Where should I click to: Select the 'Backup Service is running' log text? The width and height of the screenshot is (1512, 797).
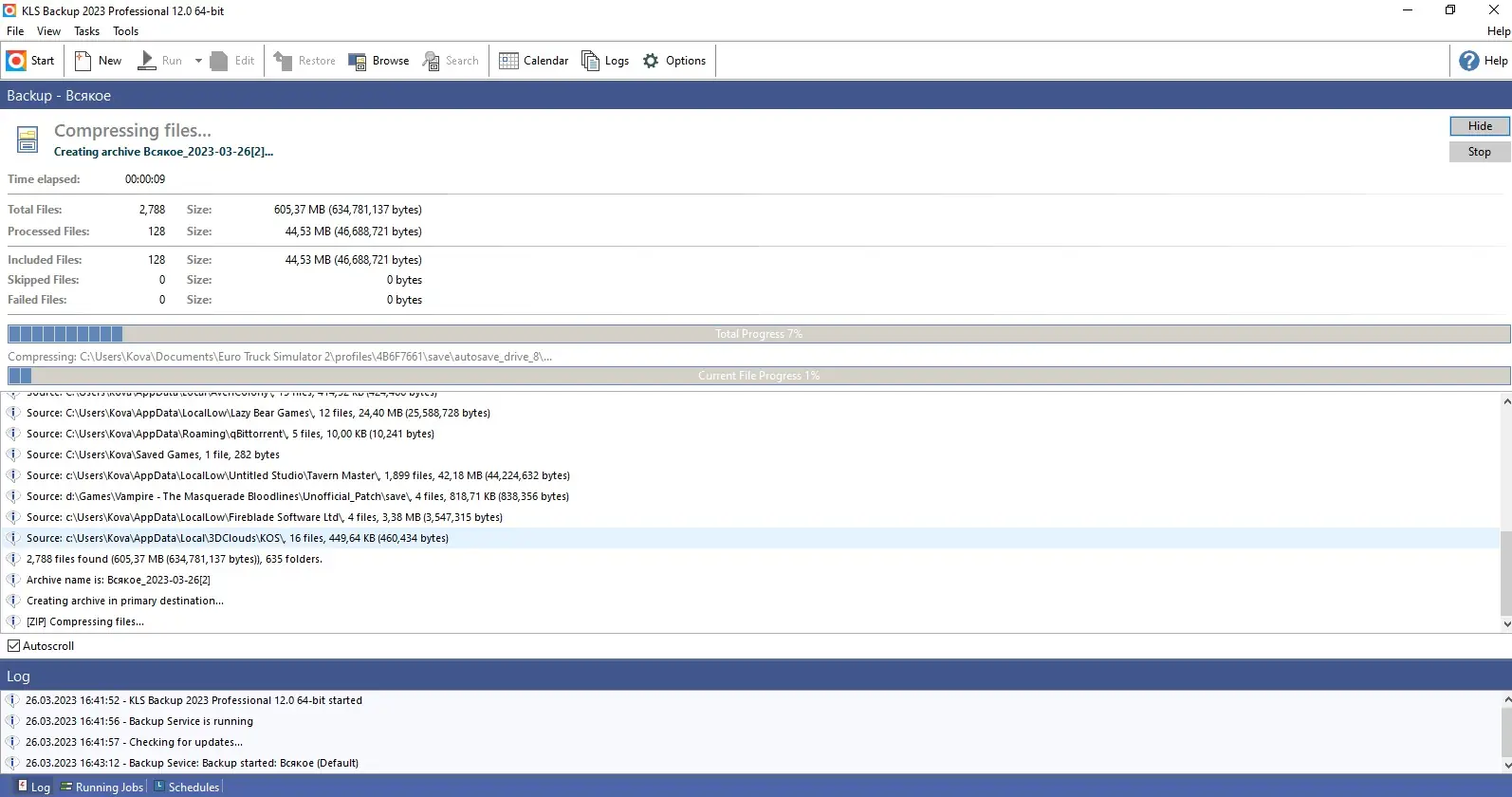139,721
